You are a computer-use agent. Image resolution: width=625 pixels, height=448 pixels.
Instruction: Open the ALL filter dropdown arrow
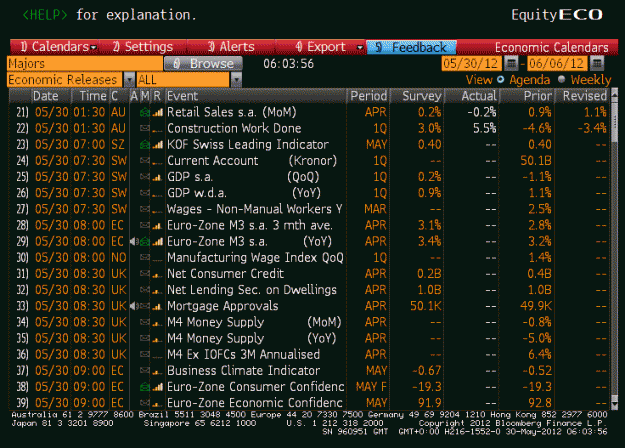click(236, 80)
